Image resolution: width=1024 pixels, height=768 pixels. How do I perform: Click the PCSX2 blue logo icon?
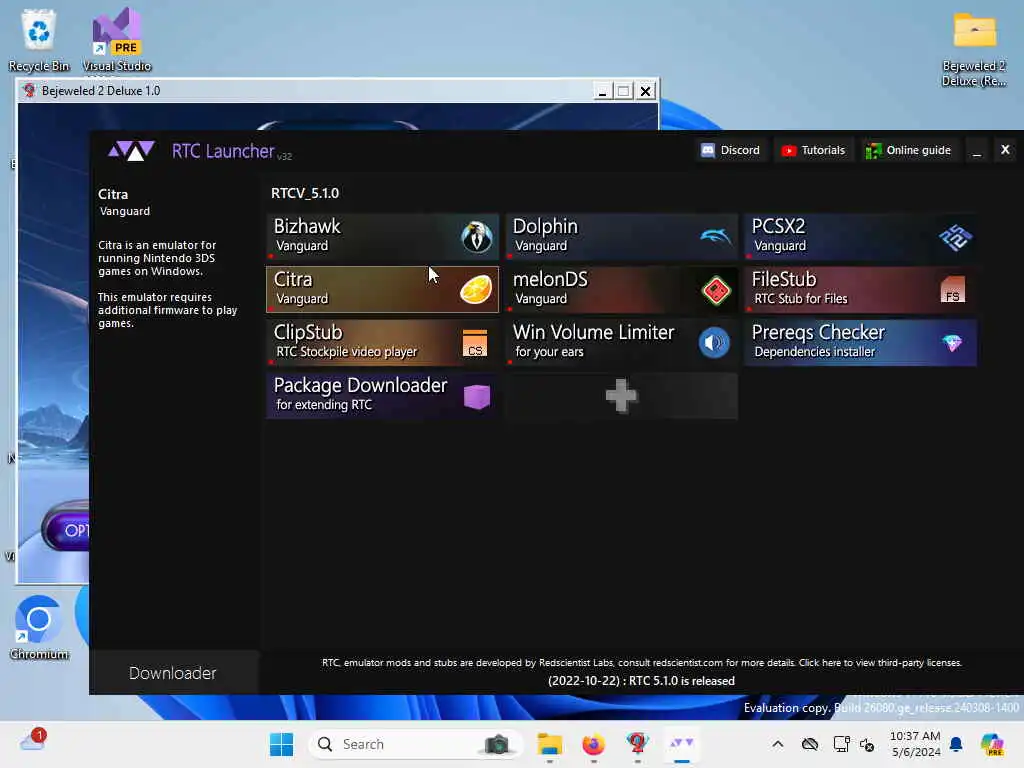tap(955, 237)
